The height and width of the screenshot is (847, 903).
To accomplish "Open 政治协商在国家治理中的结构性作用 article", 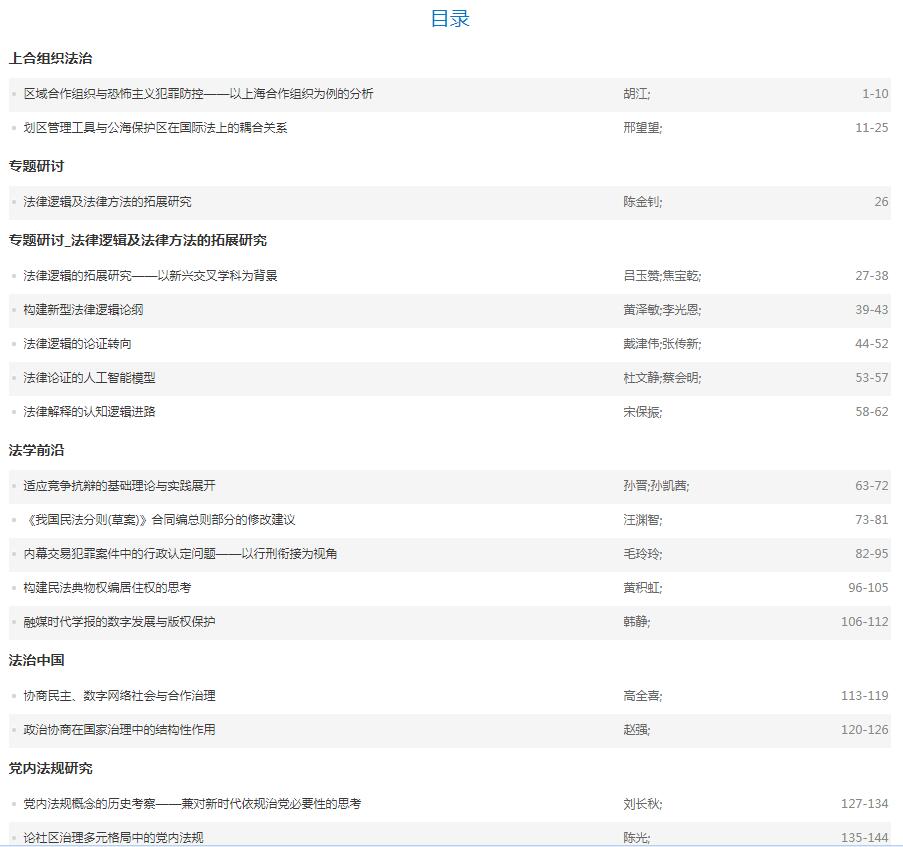I will coord(119,730).
